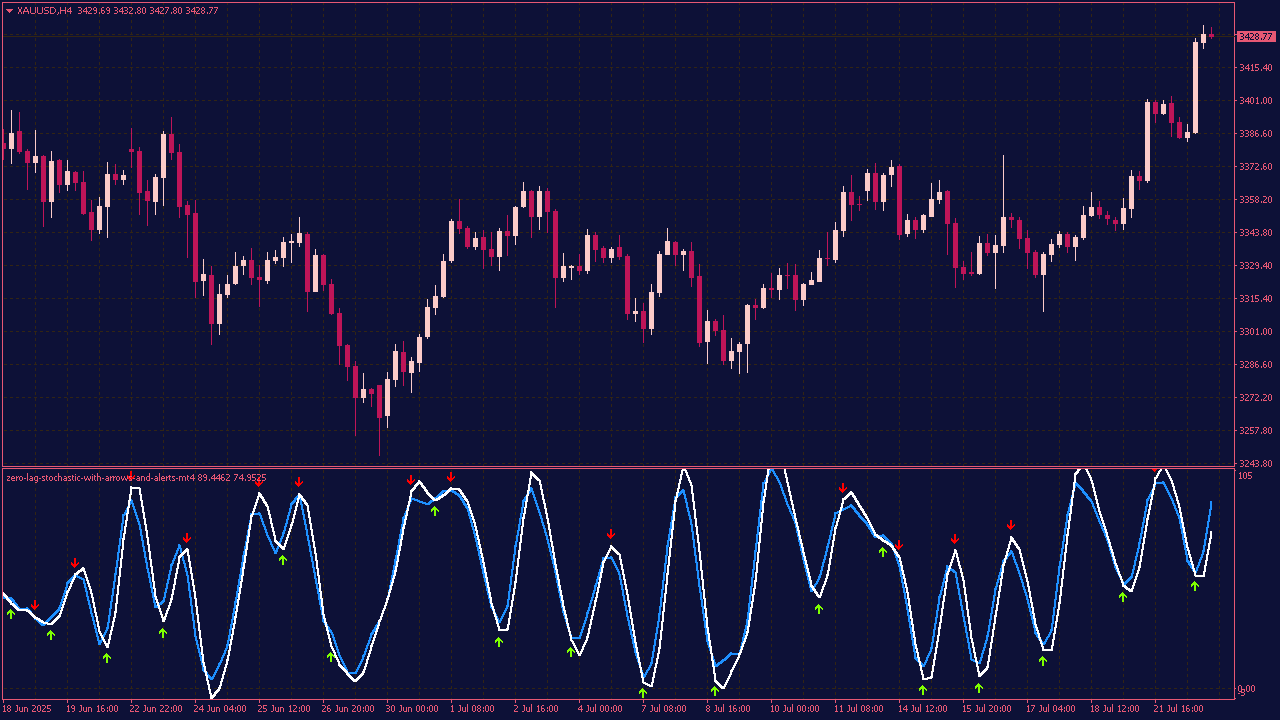Click red down arrow above 1 Jul 08:00
The width and height of the screenshot is (1280, 720).
click(451, 477)
